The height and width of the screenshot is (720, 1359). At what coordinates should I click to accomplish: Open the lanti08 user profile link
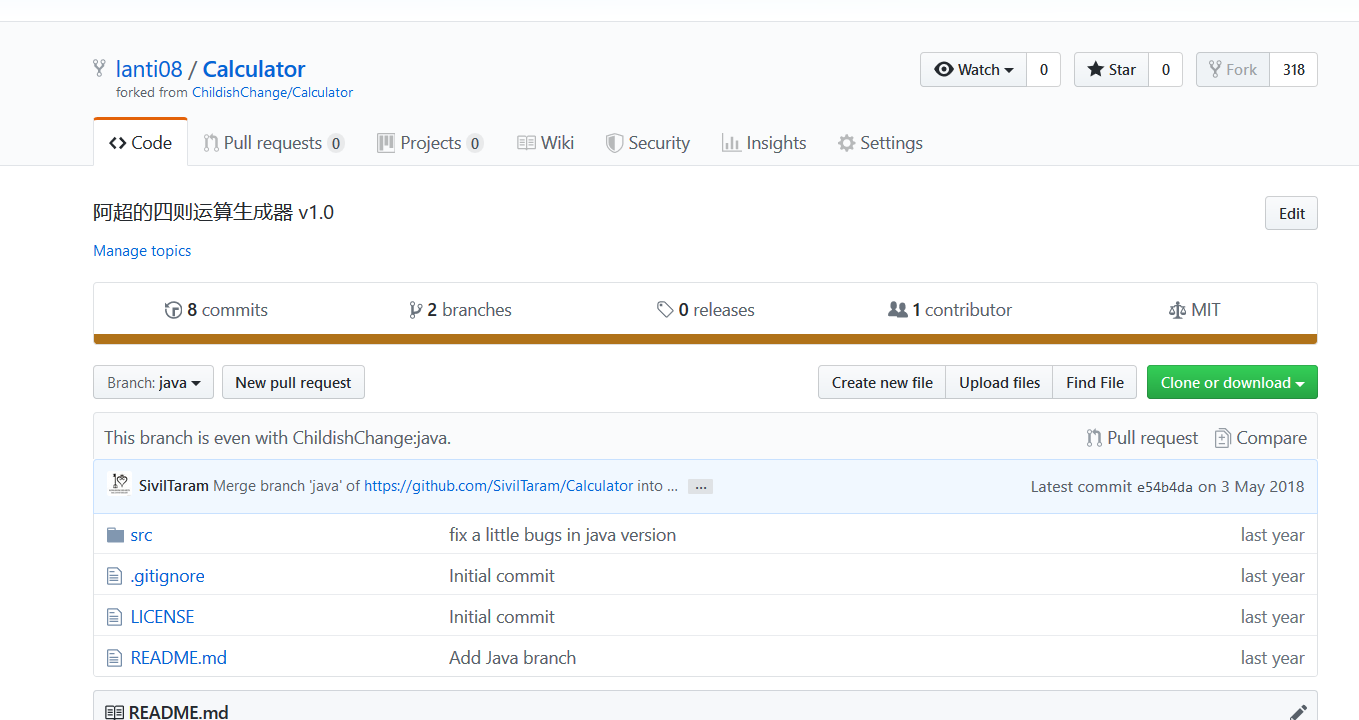pyautogui.click(x=149, y=69)
